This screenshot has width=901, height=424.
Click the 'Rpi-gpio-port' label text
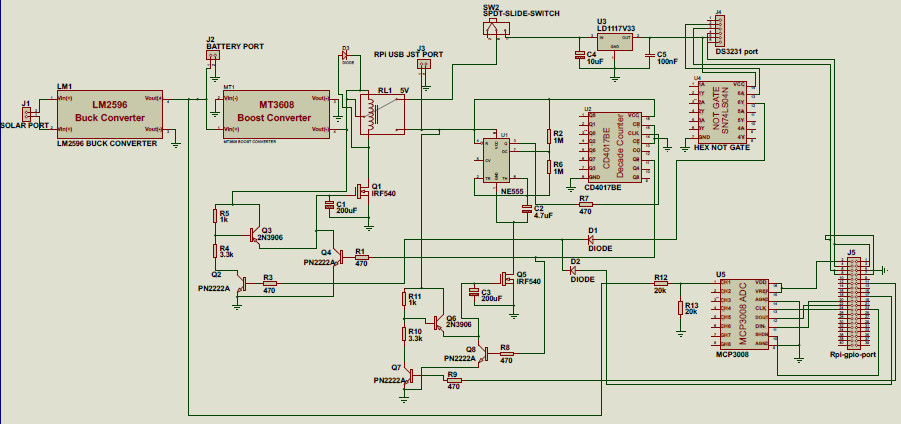(853, 355)
